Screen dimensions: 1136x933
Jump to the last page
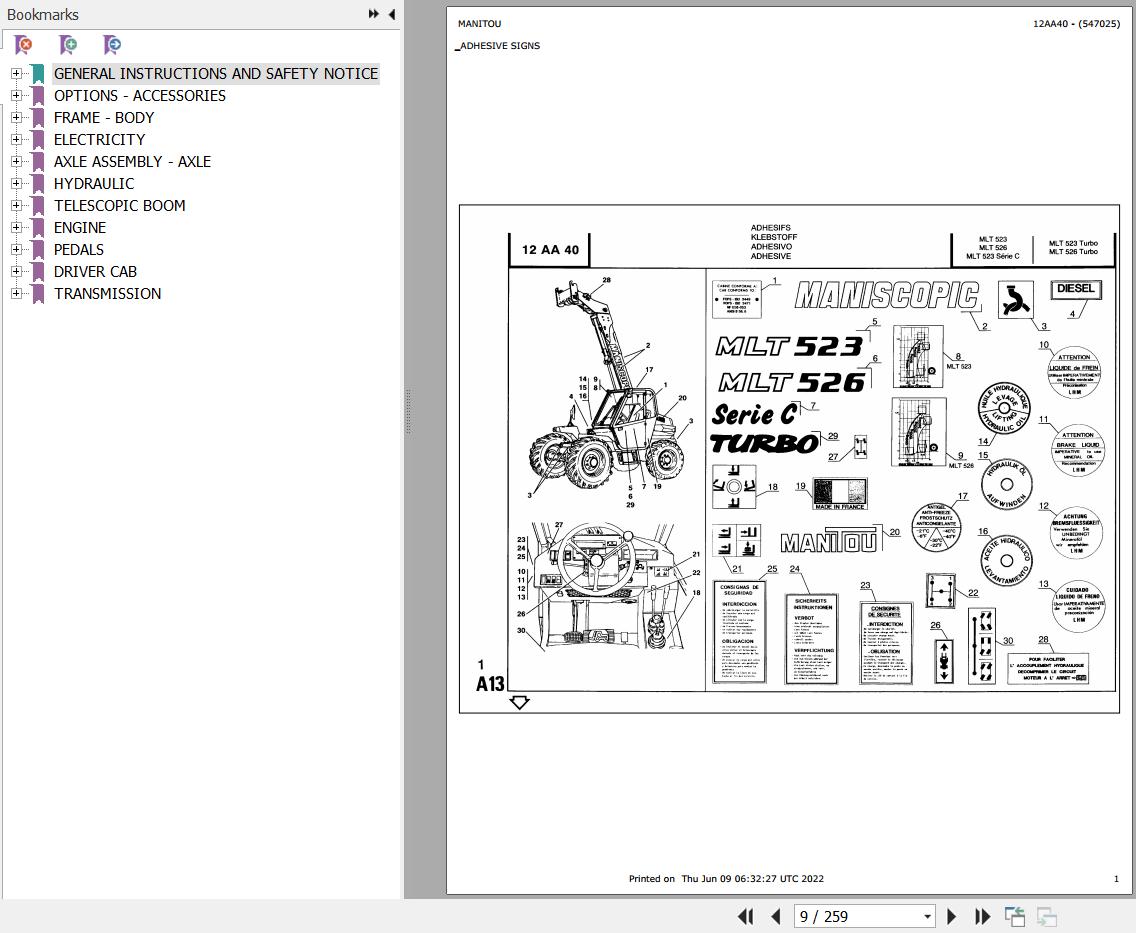coord(983,916)
